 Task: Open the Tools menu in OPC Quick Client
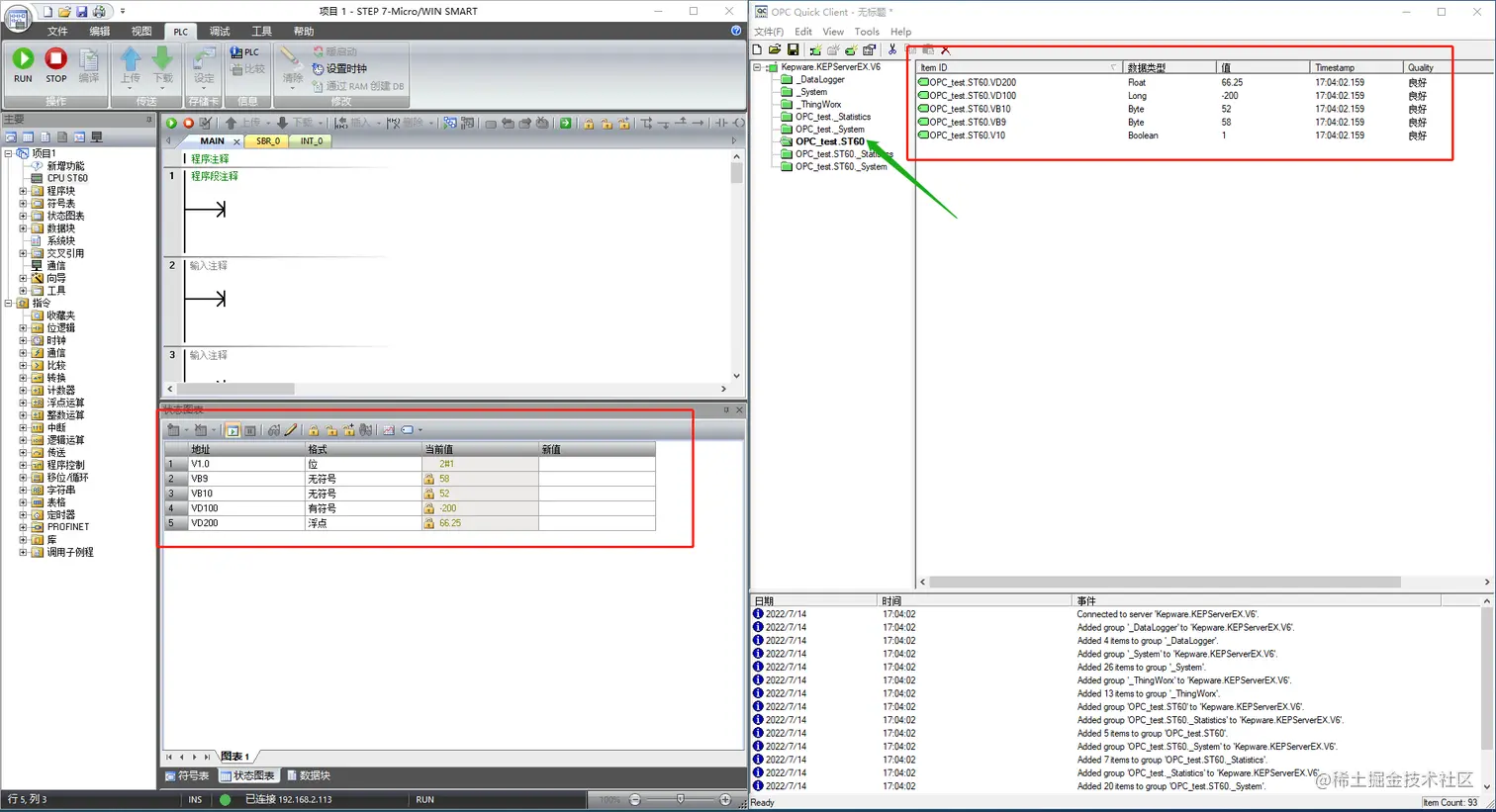[x=867, y=32]
